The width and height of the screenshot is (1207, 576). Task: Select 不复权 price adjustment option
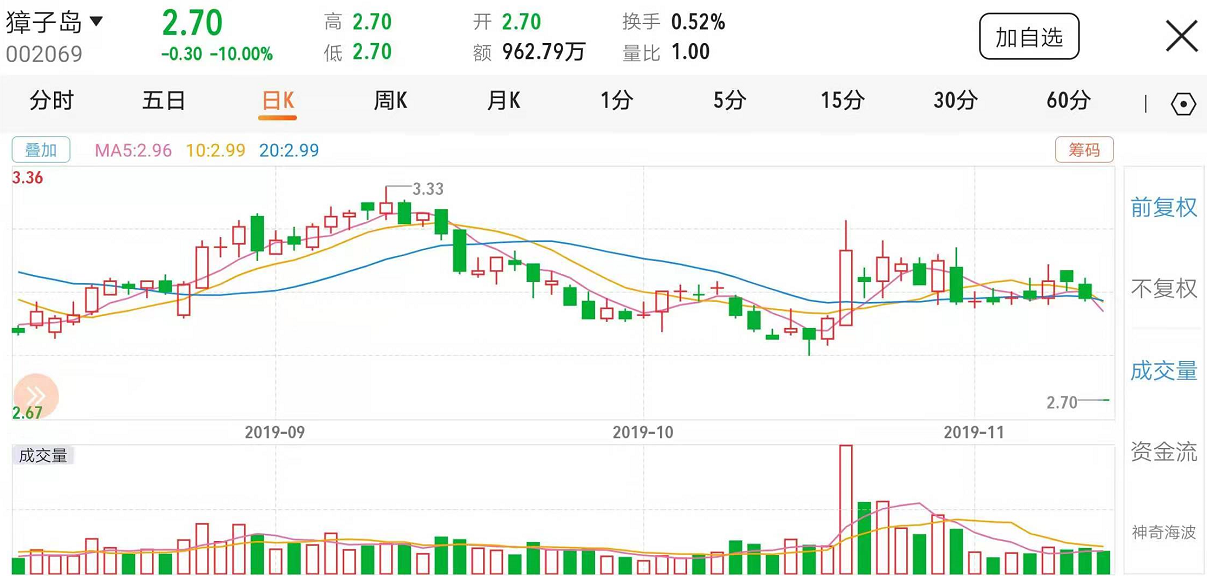(1164, 289)
